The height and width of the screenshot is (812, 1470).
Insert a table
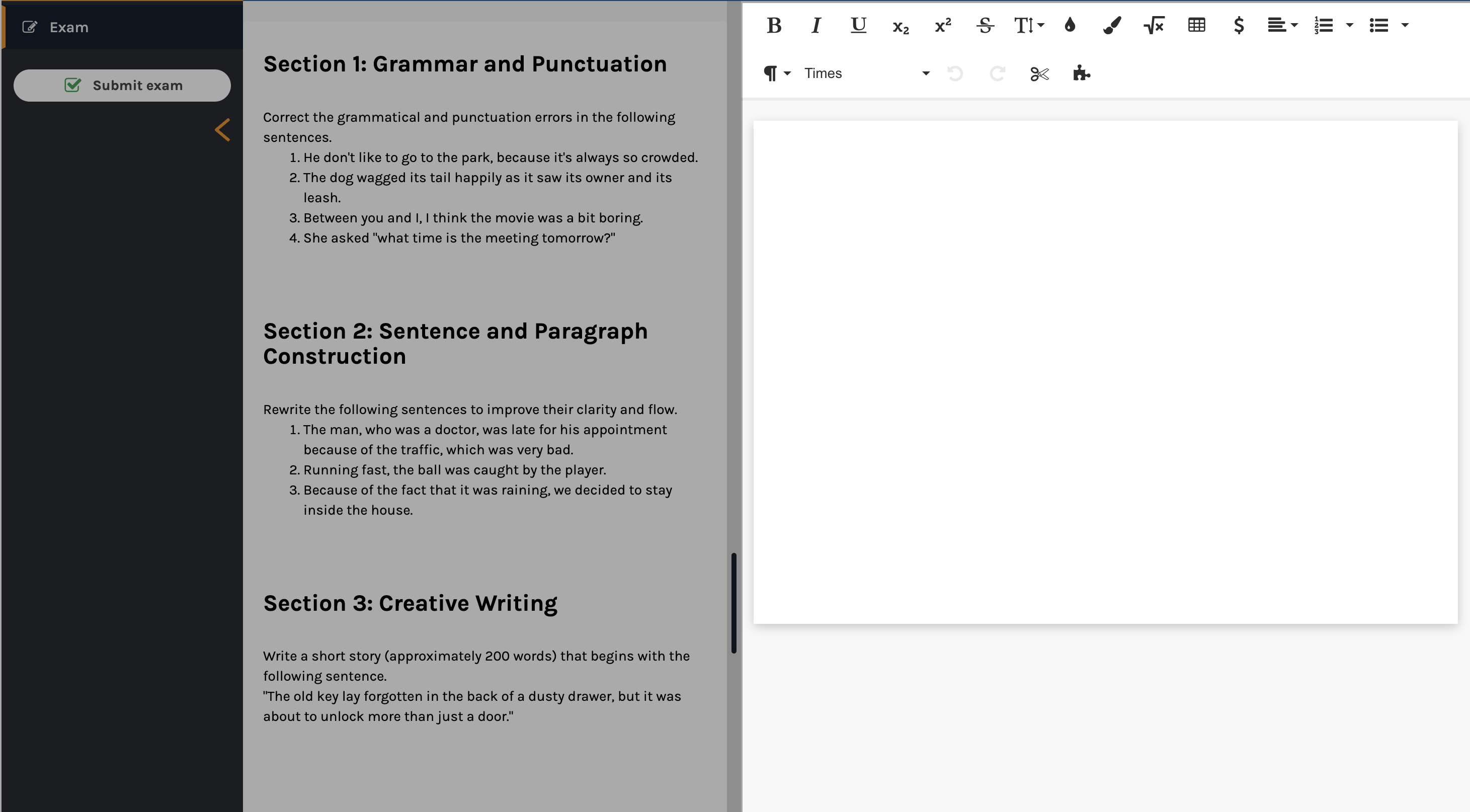click(1196, 26)
